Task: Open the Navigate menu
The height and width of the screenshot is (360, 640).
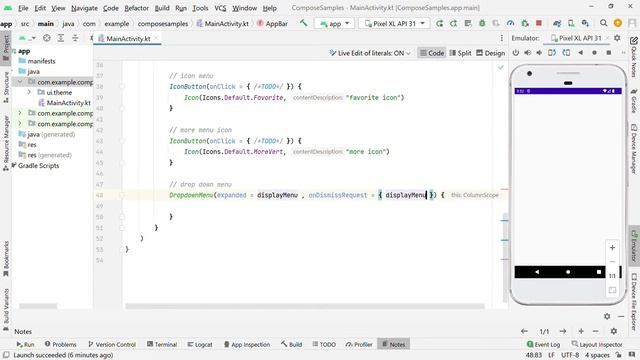Action: (x=84, y=8)
